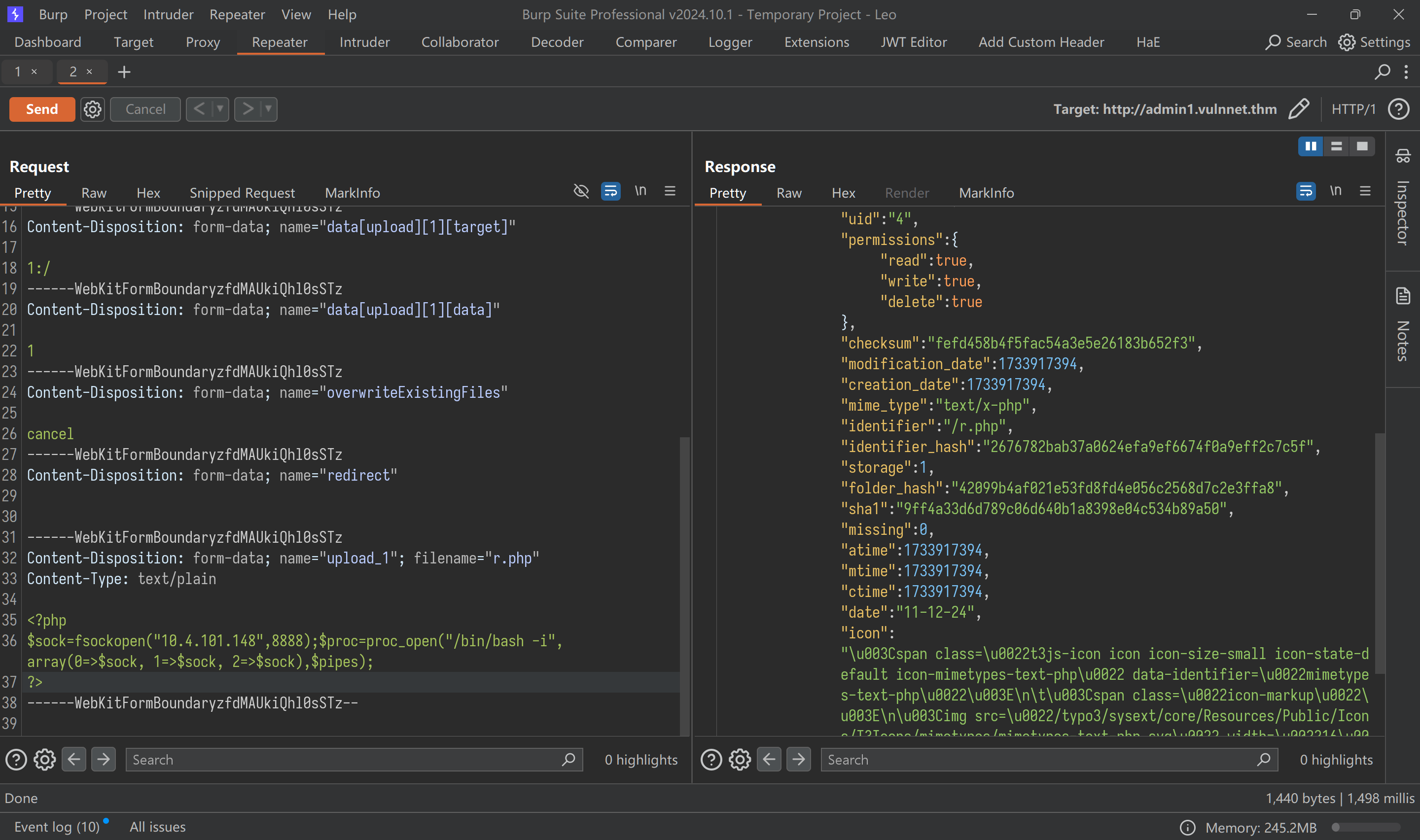
Task: Open Repeater send settings gear
Action: click(x=93, y=109)
